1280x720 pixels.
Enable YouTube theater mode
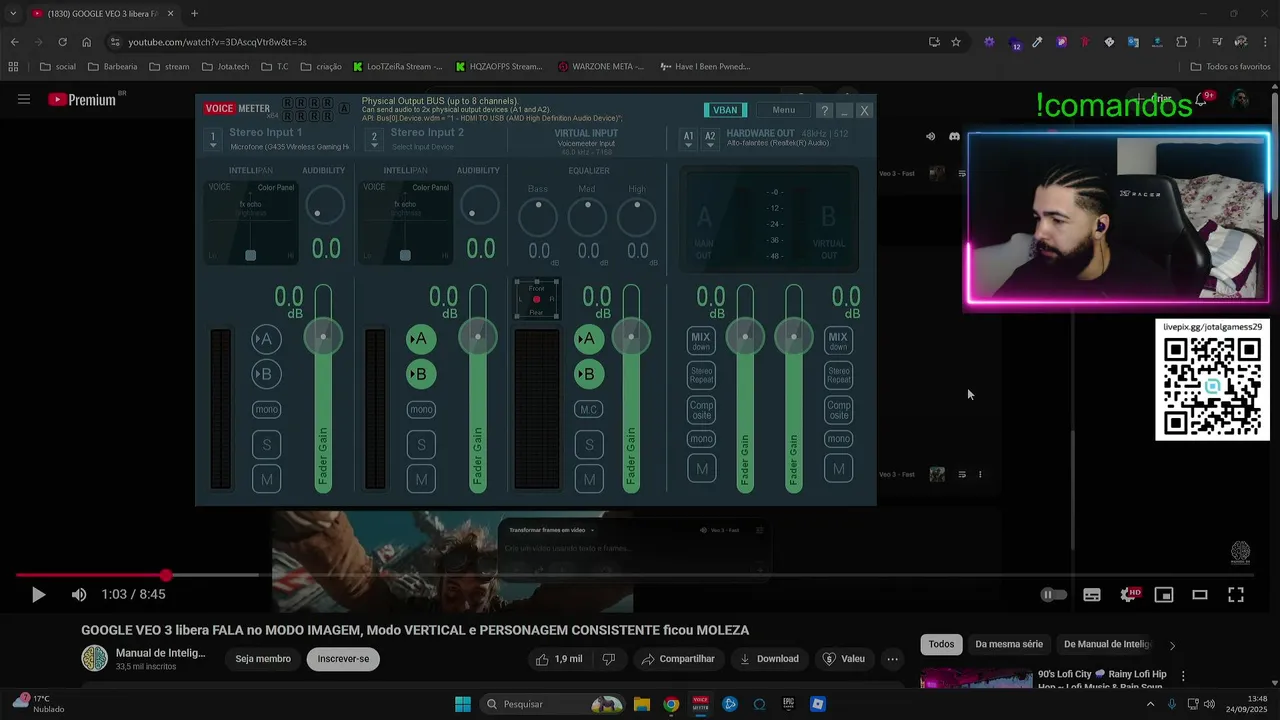point(1200,595)
